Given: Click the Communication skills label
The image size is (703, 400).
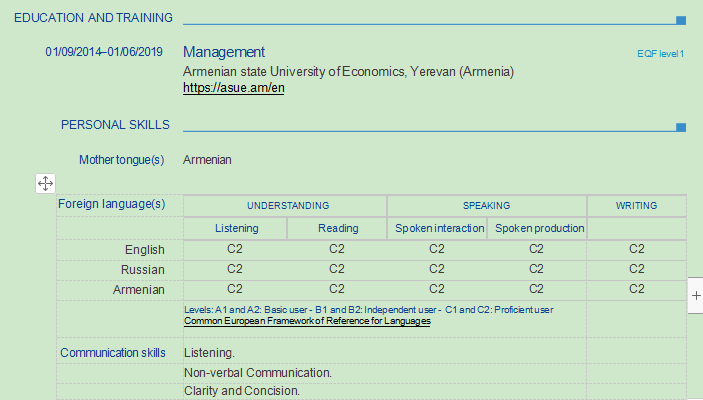Looking at the screenshot, I should coord(112,353).
